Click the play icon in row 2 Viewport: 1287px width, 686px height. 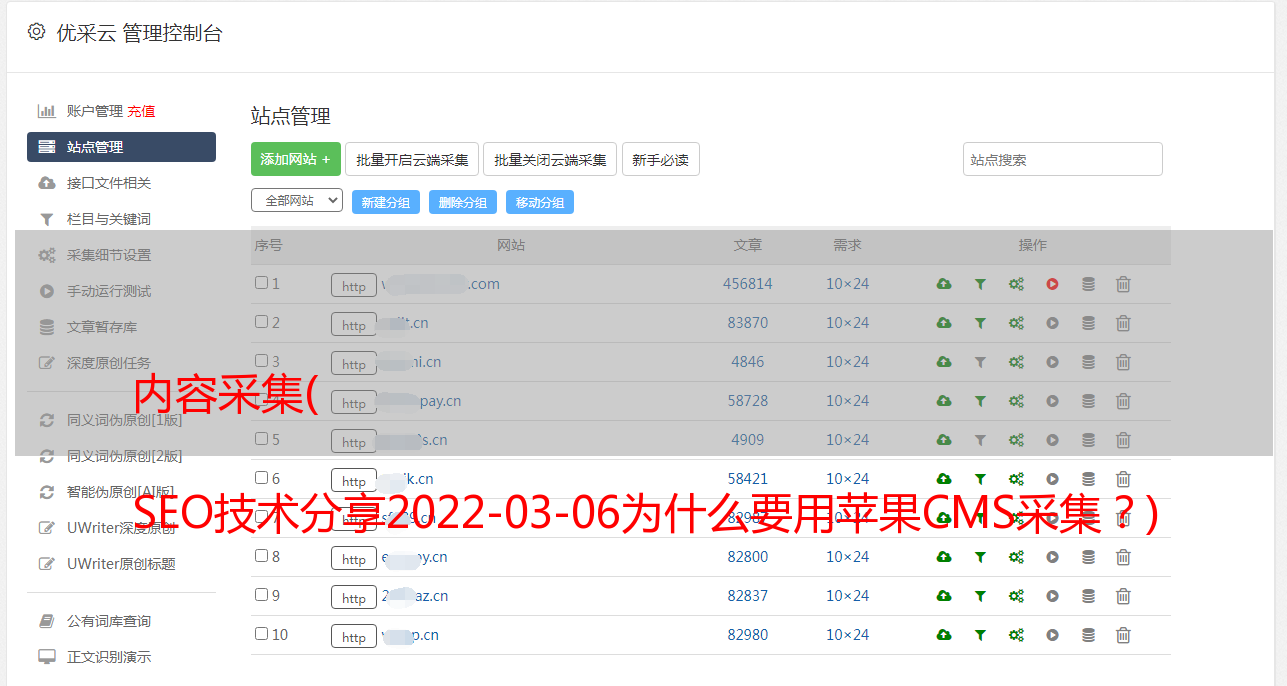(x=1052, y=323)
